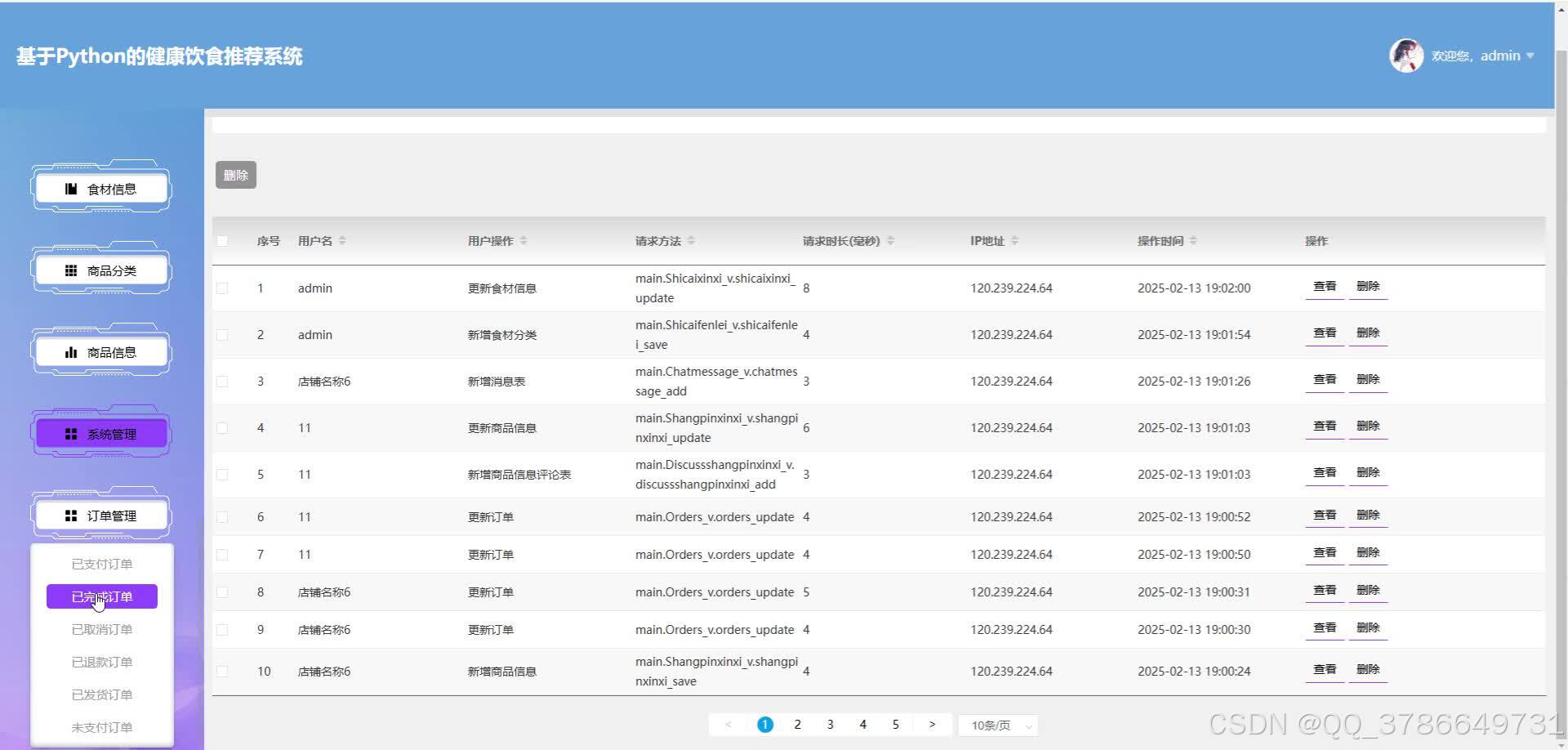The image size is (1568, 750).
Task: View row 10 新增商品信息 log
Action: tap(1325, 670)
